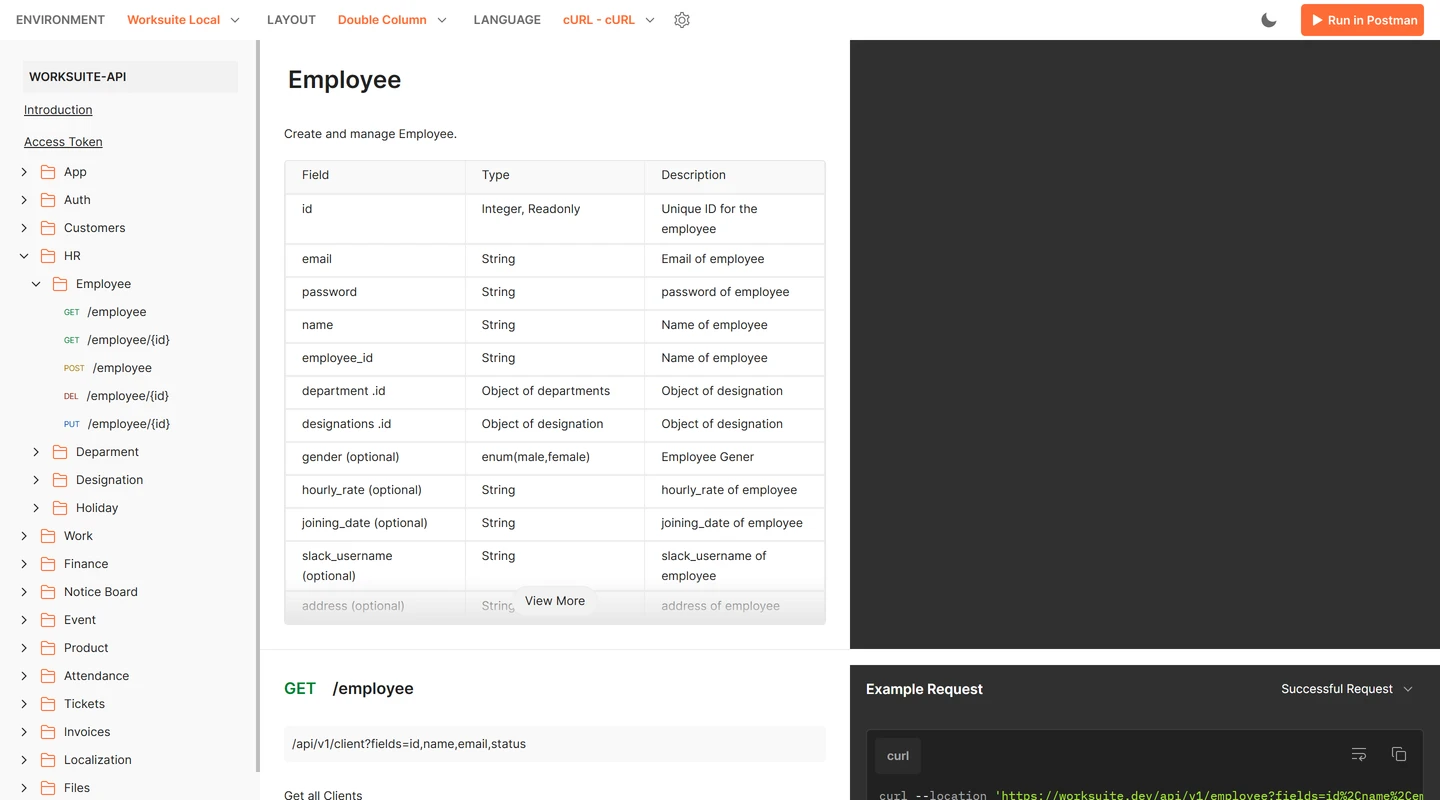
Task: Collapse the Employee subfolder chevron
Action: [x=36, y=284]
